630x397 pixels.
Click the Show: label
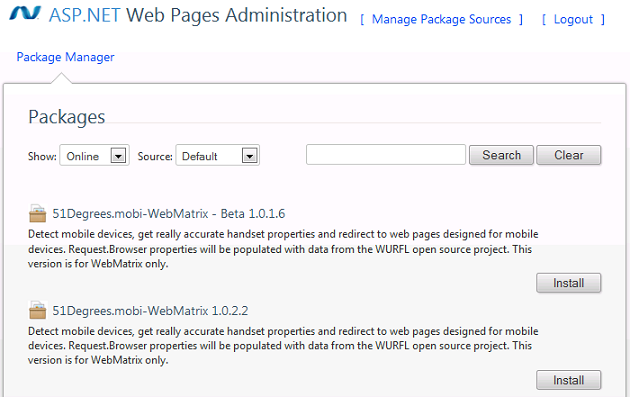[42, 156]
